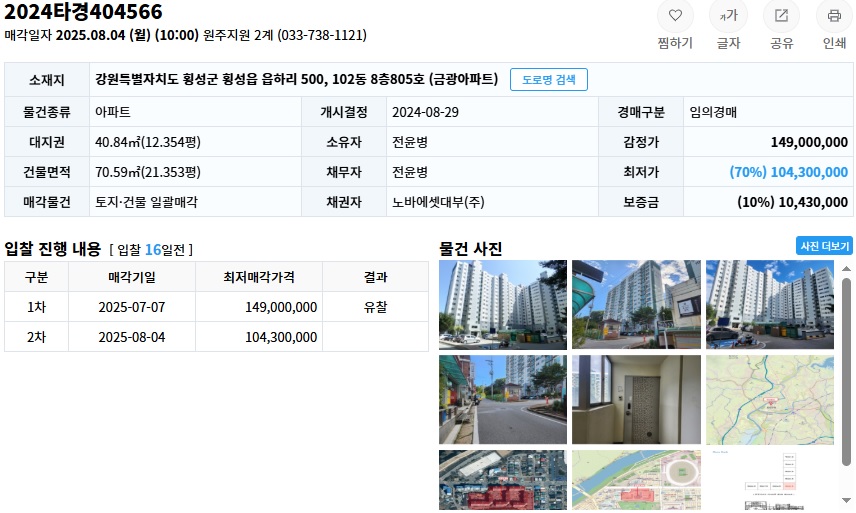Click the appraisal value 149,000,000 in 감정가 row

(x=809, y=142)
